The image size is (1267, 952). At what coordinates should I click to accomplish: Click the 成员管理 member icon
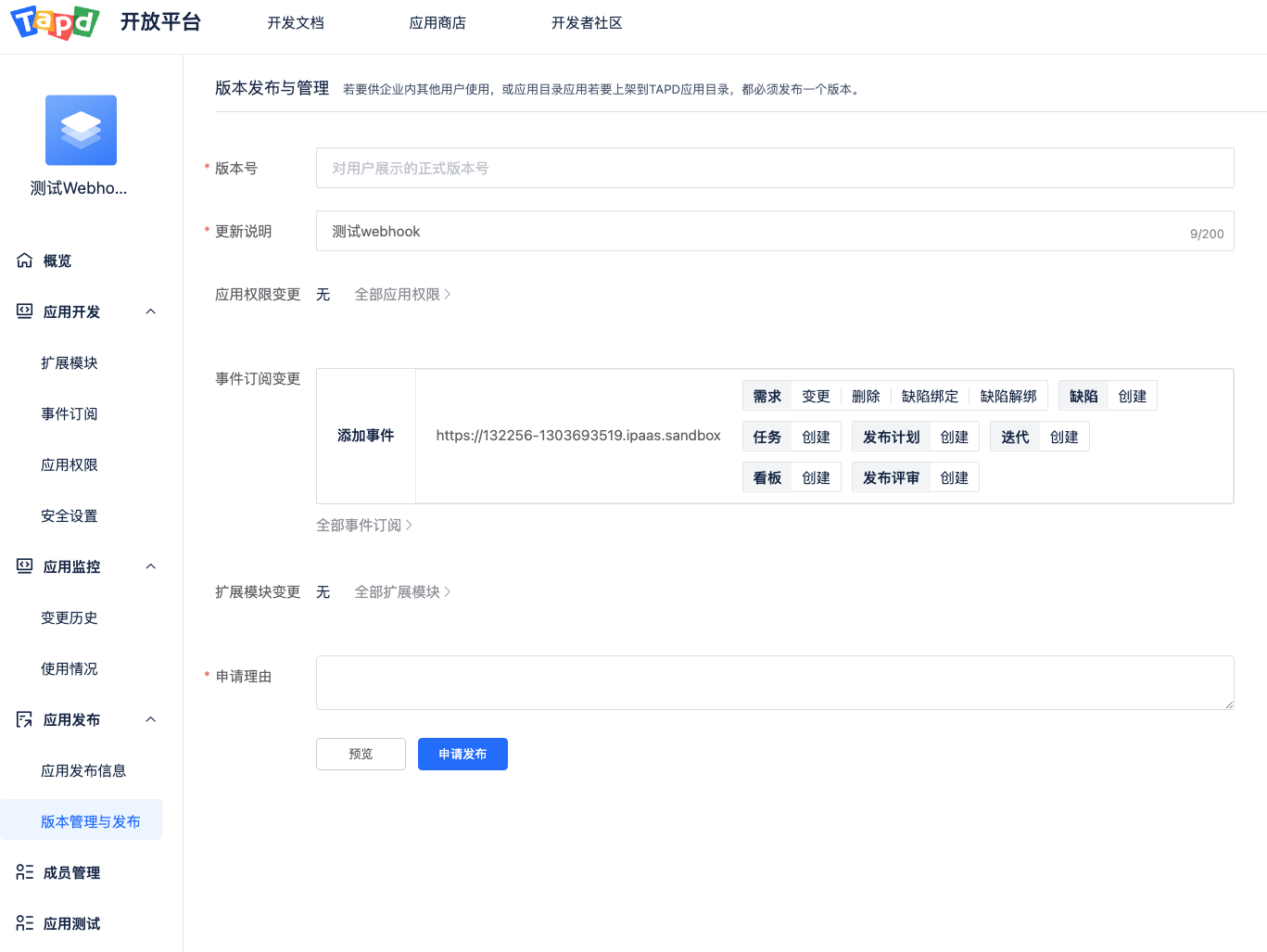click(24, 872)
